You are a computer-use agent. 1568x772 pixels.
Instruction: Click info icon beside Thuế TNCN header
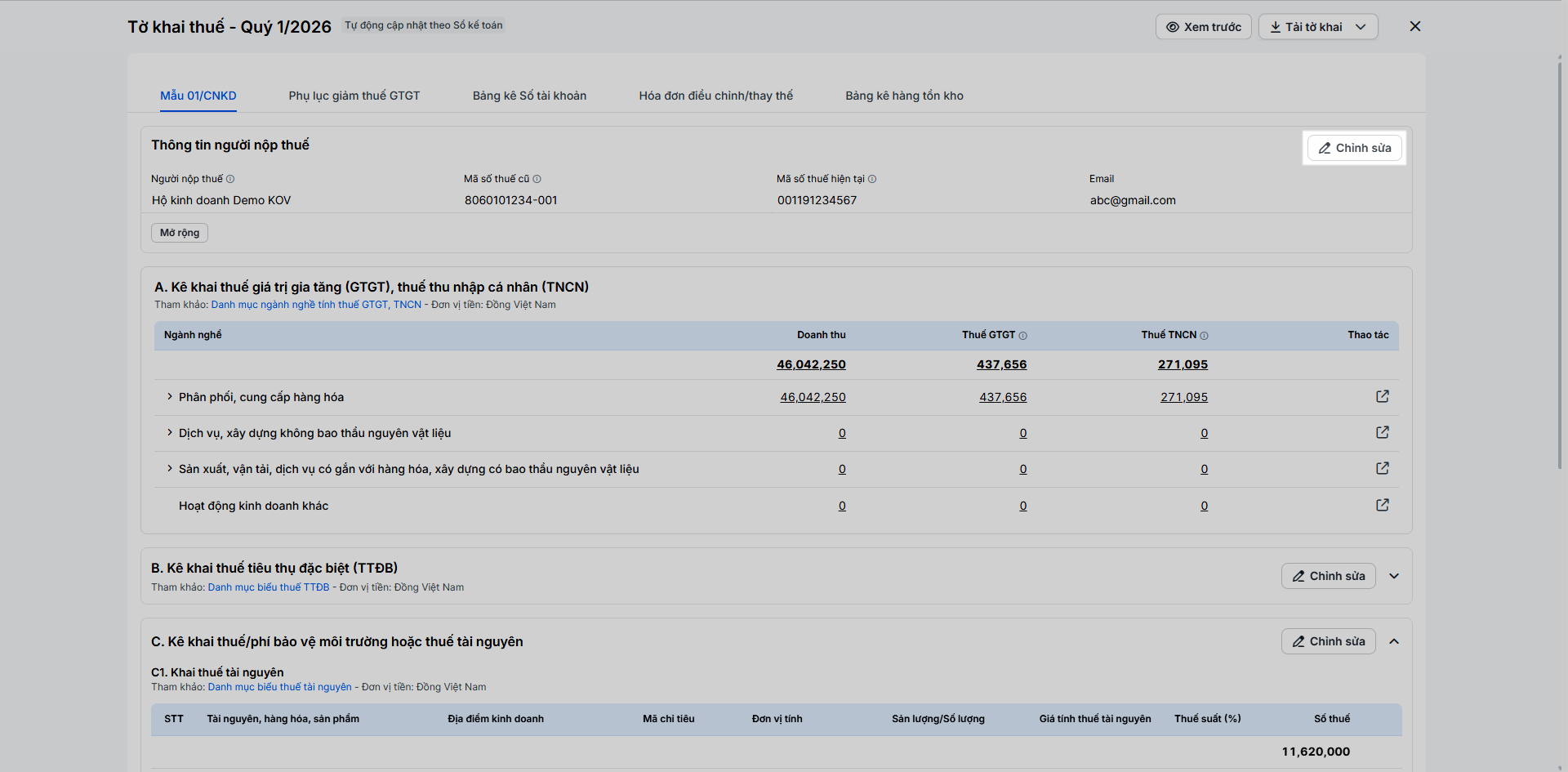(1204, 335)
